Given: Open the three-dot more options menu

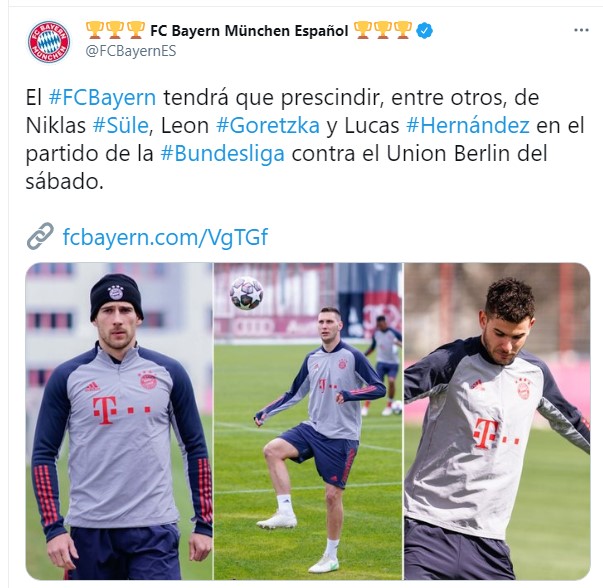Looking at the screenshot, I should coord(581,30).
